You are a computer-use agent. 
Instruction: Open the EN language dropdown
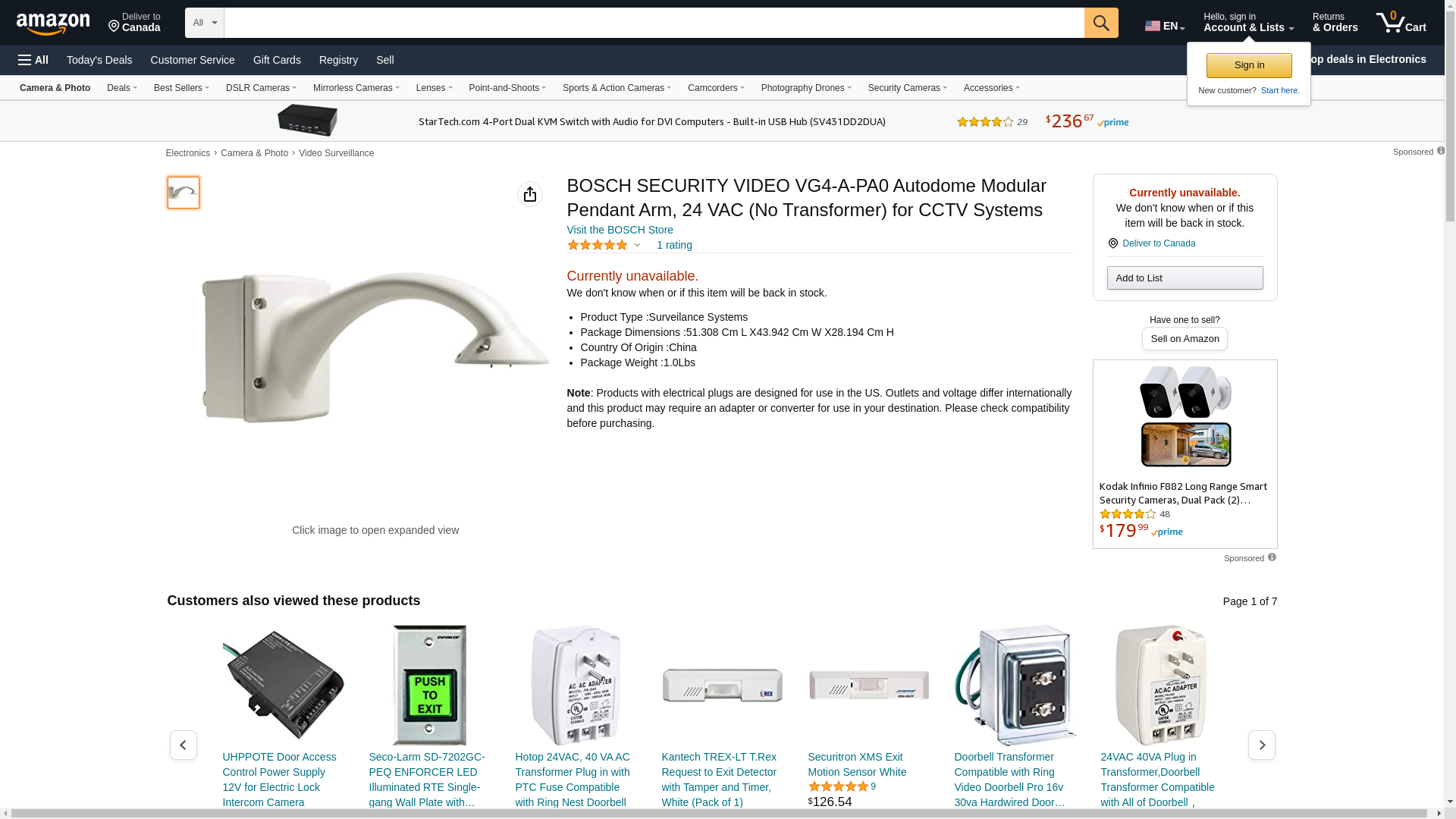pos(1165,27)
